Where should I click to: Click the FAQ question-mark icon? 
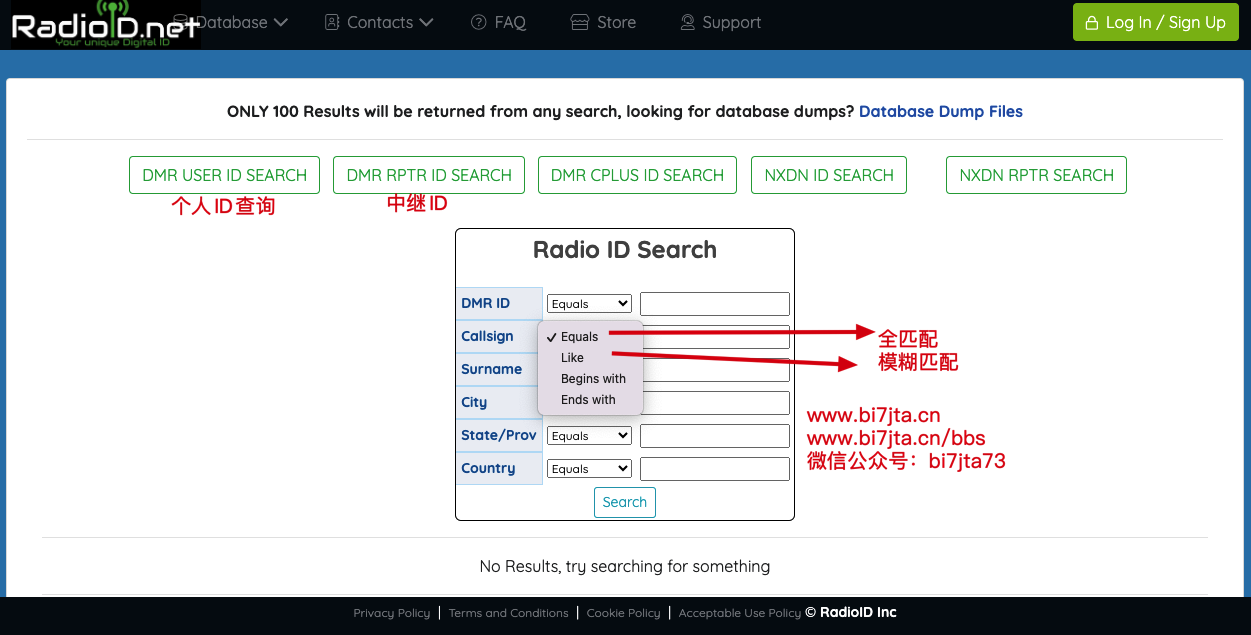[479, 22]
